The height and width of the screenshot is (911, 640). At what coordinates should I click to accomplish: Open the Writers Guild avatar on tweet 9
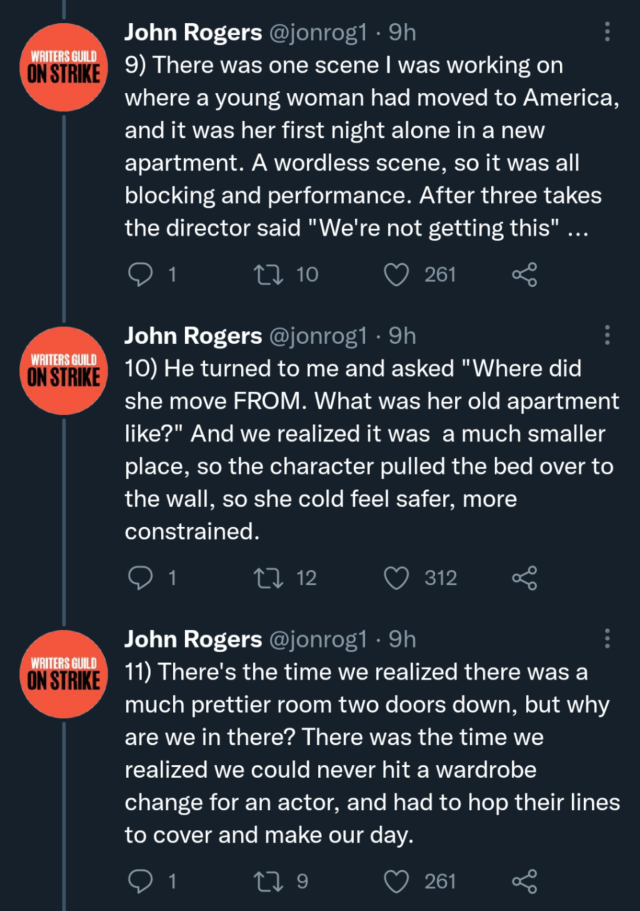[63, 67]
